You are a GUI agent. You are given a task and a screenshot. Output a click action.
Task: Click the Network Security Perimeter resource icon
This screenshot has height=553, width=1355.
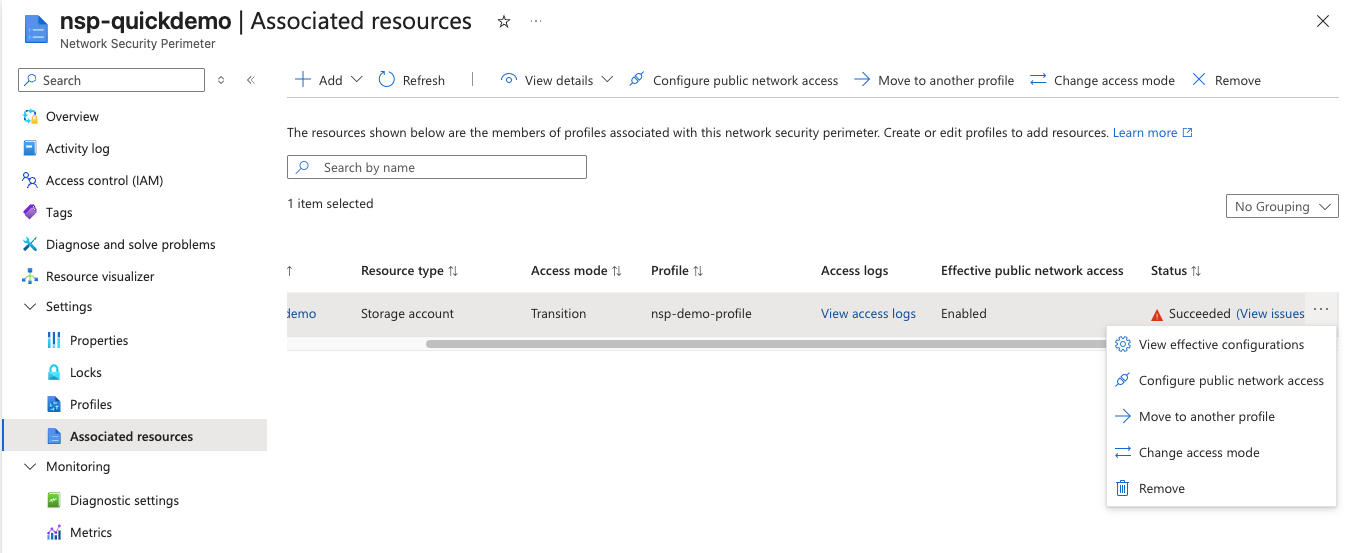[x=37, y=28]
